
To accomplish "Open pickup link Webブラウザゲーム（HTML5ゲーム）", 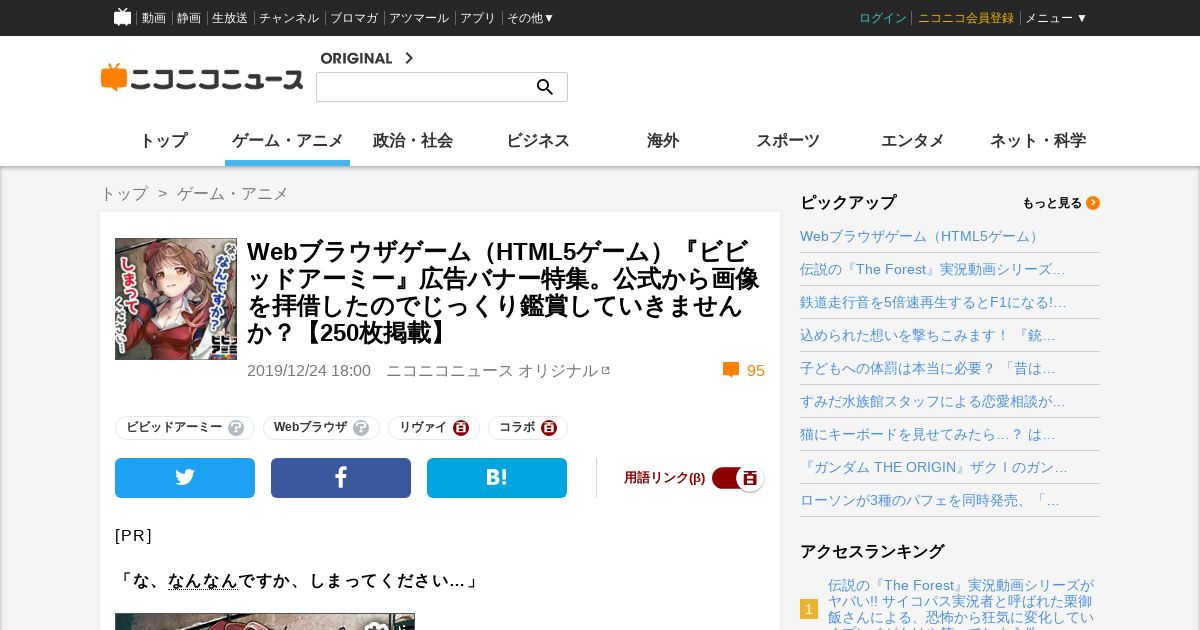I will (x=921, y=237).
